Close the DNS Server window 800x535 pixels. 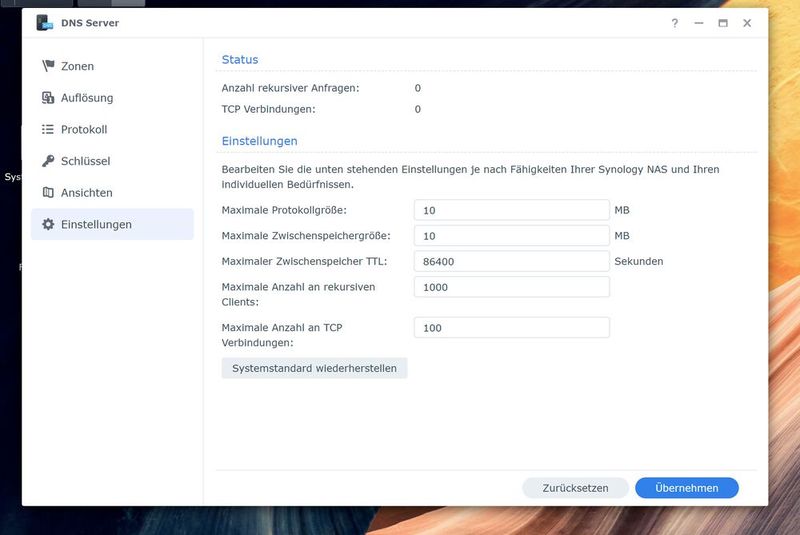(x=747, y=23)
